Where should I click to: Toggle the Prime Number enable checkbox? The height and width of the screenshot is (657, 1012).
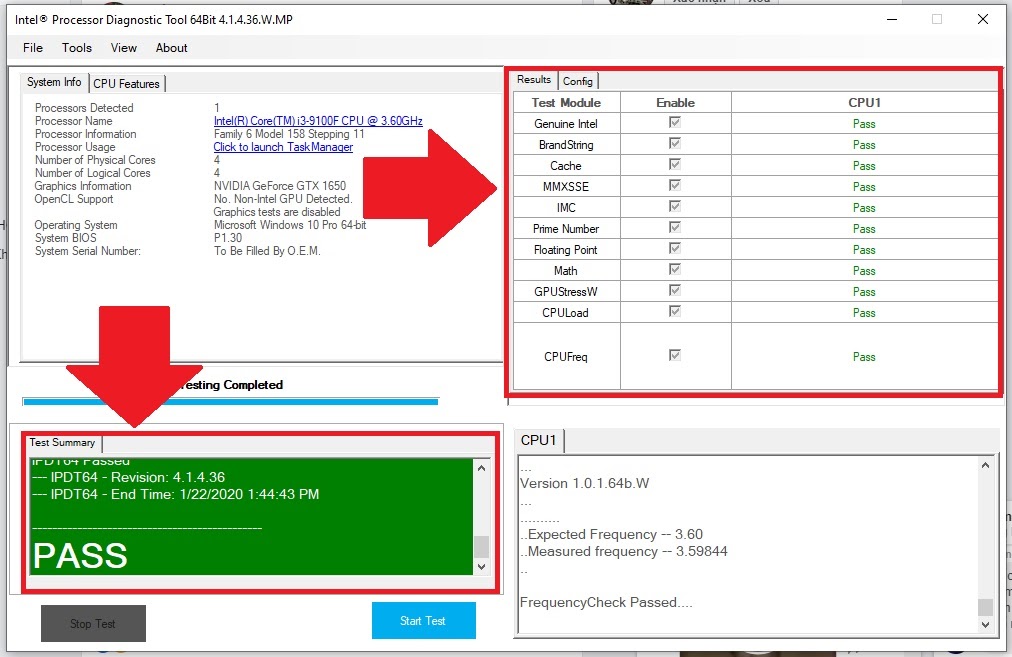point(674,227)
